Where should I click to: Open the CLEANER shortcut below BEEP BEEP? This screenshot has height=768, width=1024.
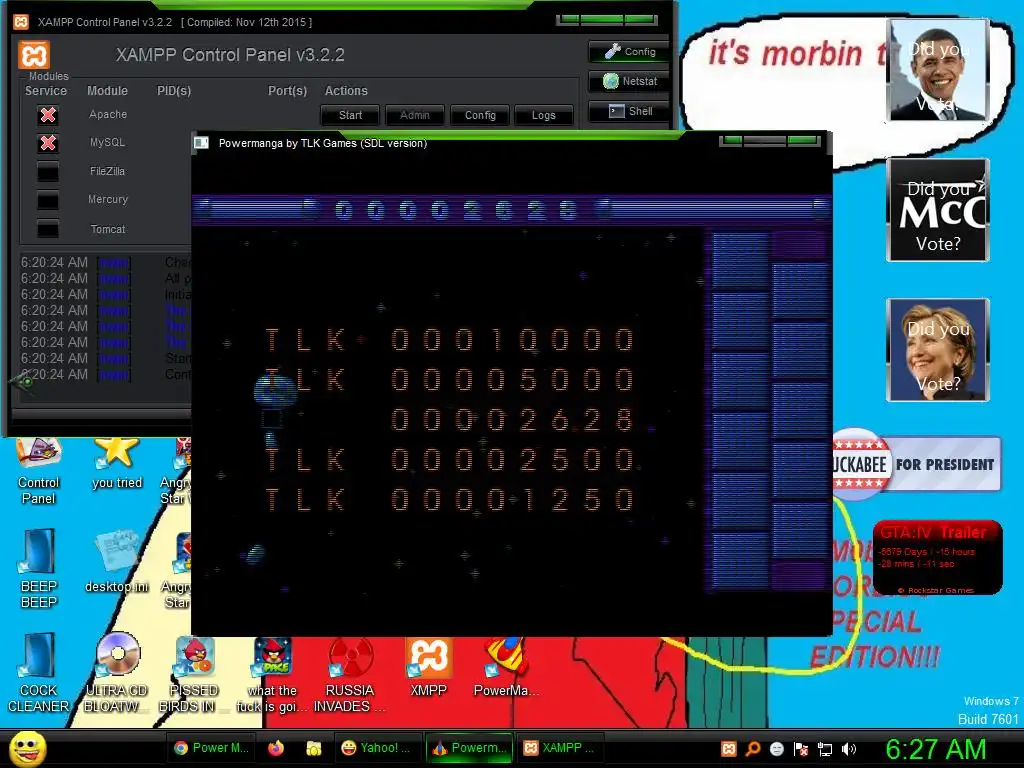(39, 673)
